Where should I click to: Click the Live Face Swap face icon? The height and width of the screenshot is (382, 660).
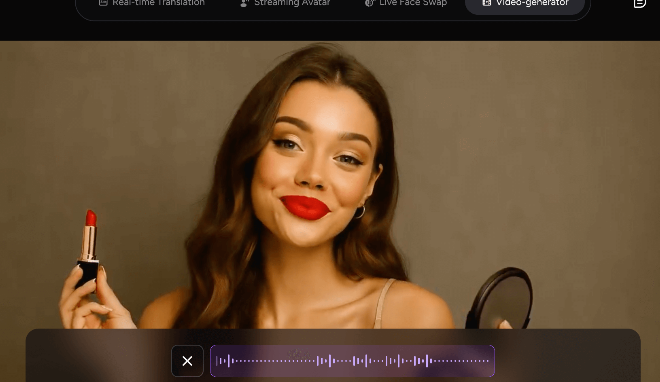tap(369, 3)
